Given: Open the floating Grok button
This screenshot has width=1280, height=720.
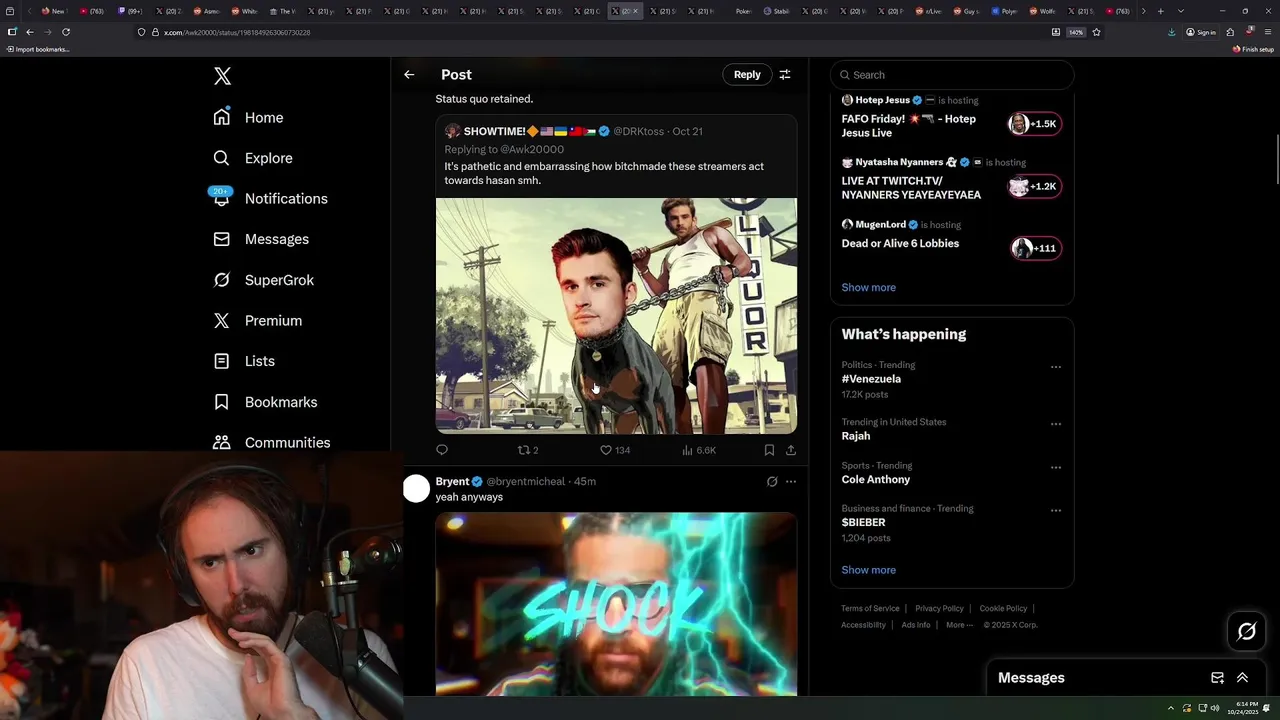Looking at the screenshot, I should tap(1247, 631).
